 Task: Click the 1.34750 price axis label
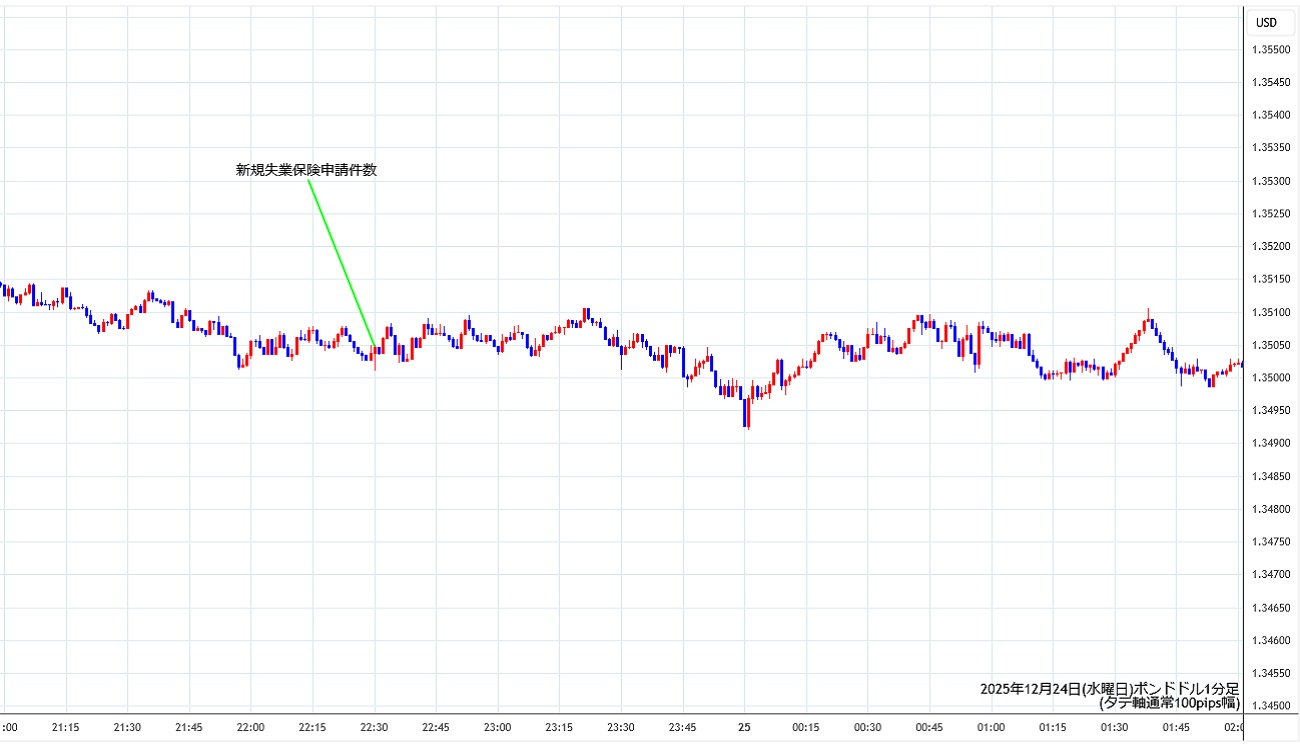point(1270,541)
